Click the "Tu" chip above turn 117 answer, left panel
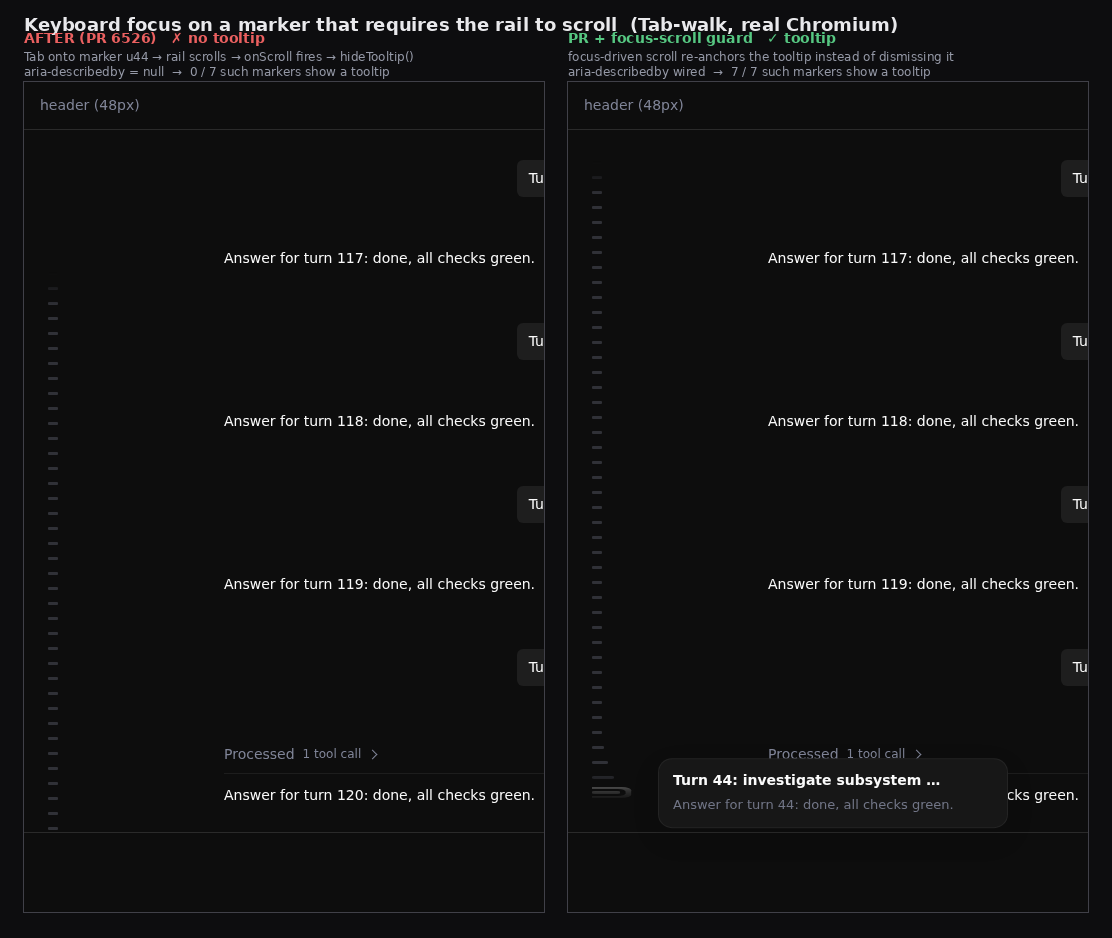The width and height of the screenshot is (1112, 938). pyautogui.click(x=531, y=178)
